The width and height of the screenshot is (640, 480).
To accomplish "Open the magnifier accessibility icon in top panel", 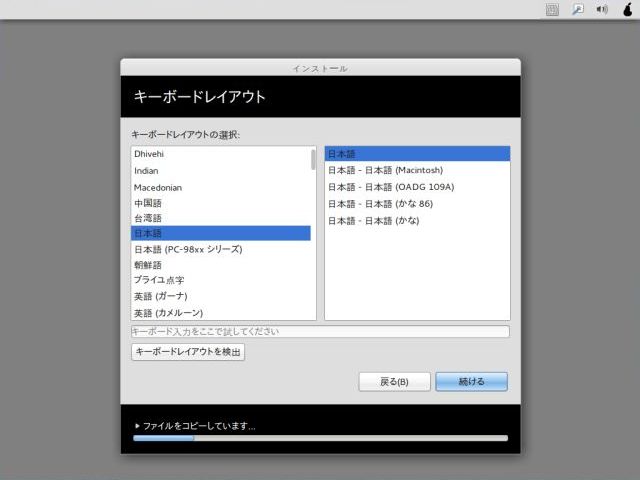I will [577, 9].
